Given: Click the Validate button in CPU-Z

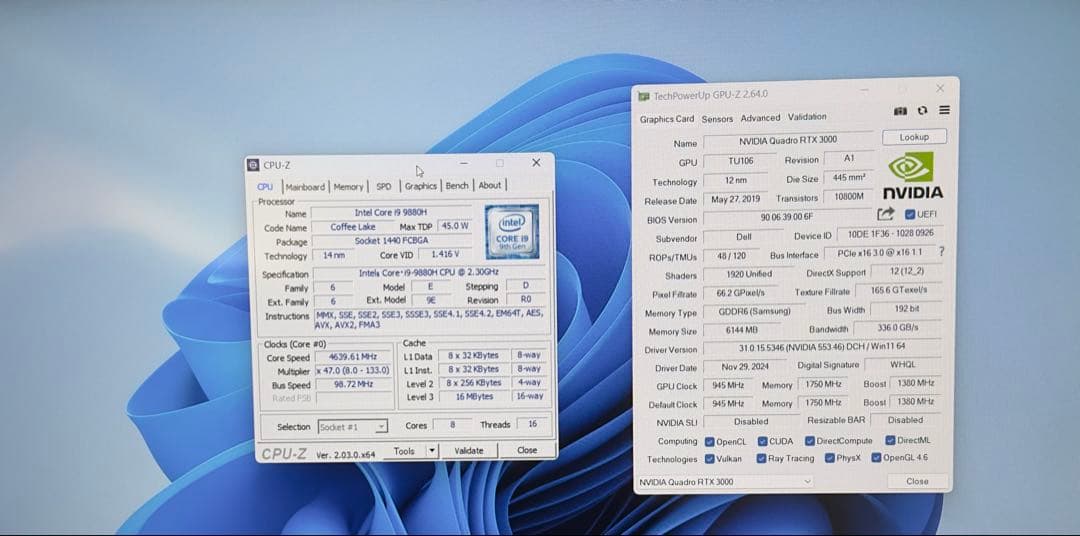Looking at the screenshot, I should pyautogui.click(x=468, y=451).
